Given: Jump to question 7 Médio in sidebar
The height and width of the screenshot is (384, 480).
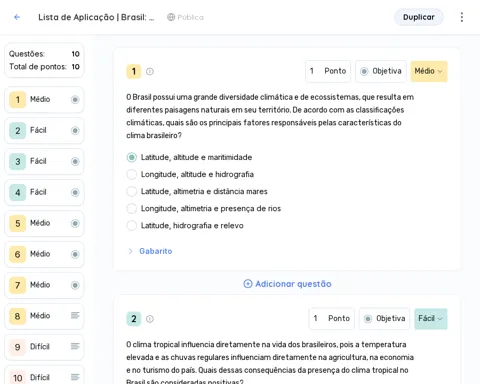Looking at the screenshot, I should point(44,285).
